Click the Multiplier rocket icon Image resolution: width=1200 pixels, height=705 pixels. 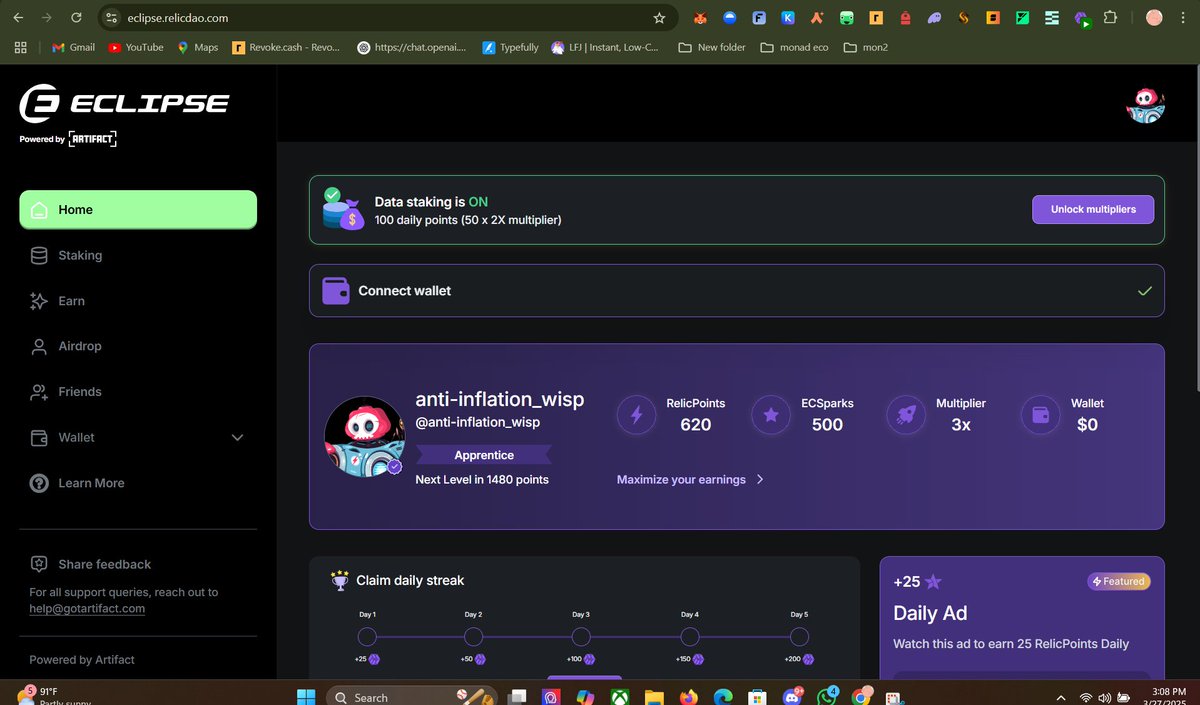905,414
